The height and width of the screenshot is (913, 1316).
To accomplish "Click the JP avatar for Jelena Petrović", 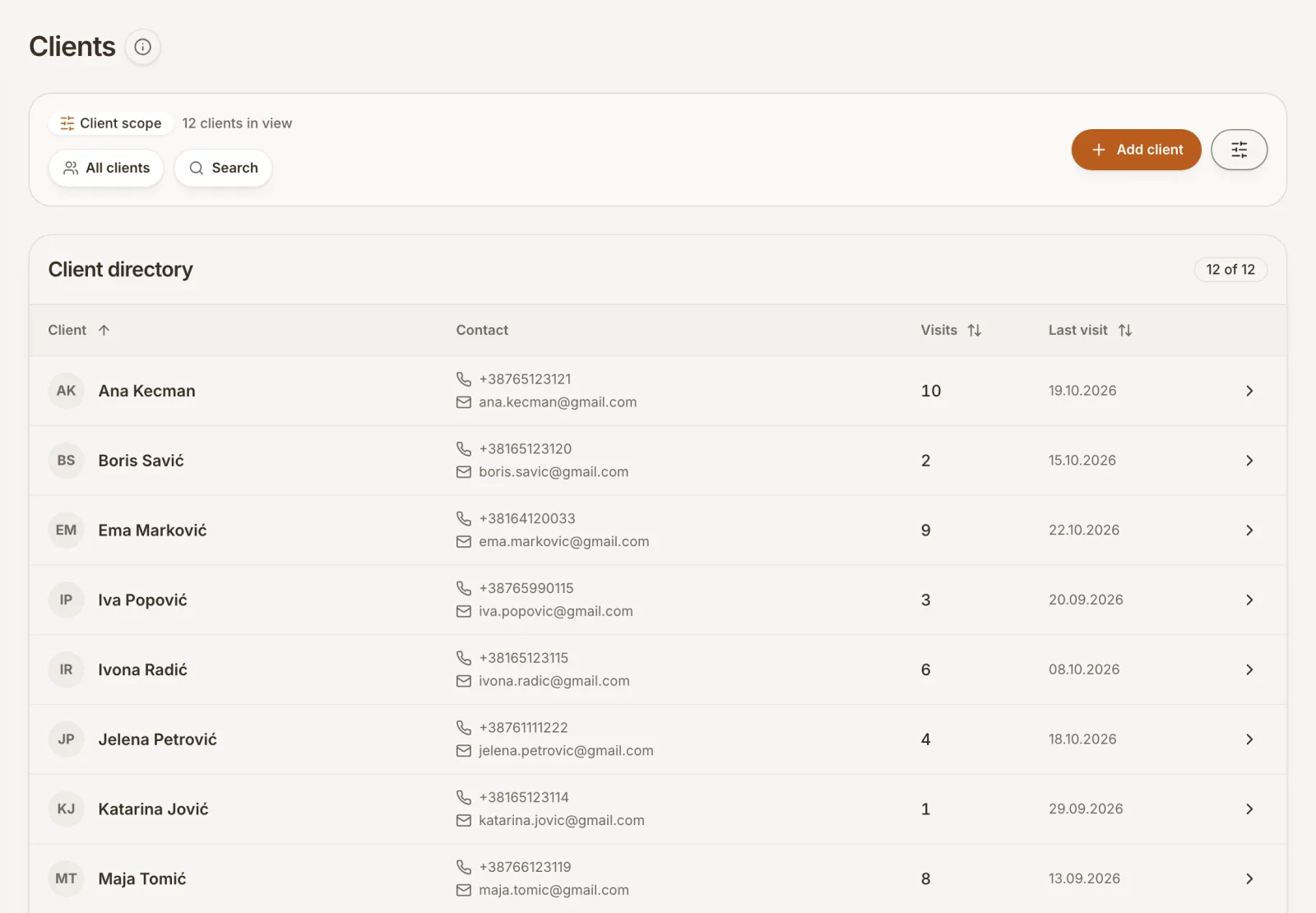I will (x=66, y=739).
